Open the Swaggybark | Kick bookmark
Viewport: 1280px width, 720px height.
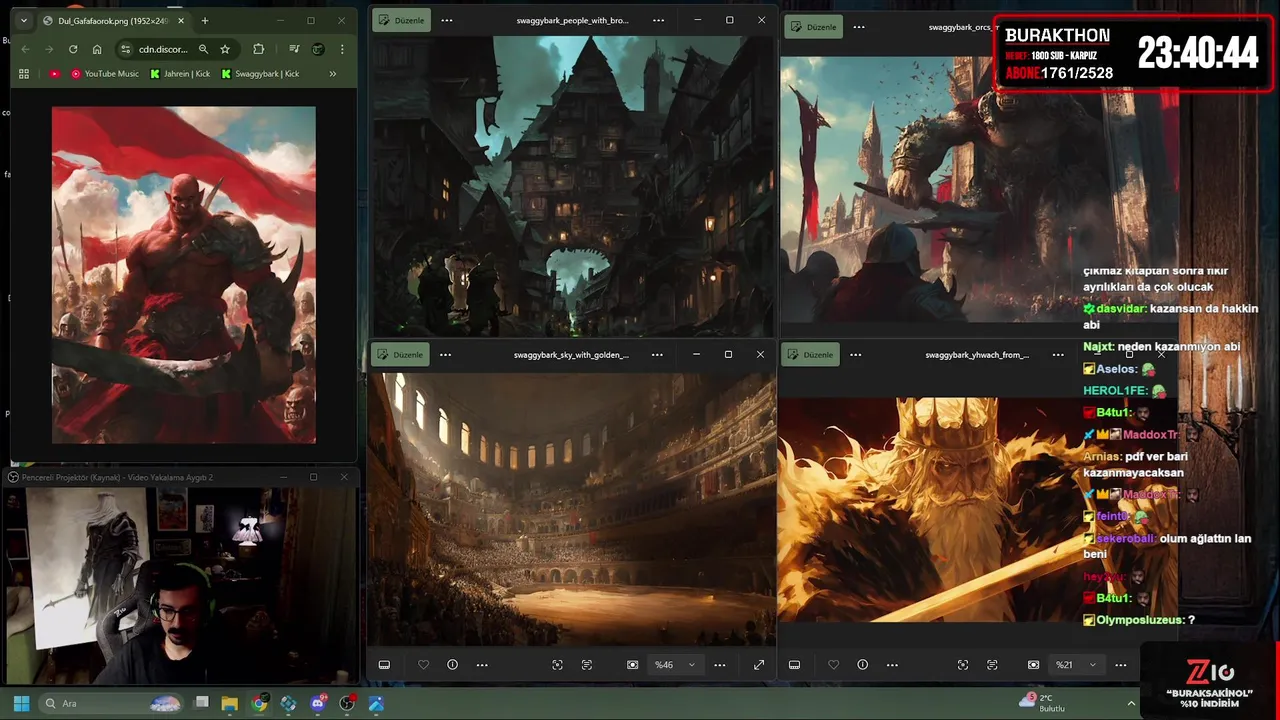(x=260, y=74)
